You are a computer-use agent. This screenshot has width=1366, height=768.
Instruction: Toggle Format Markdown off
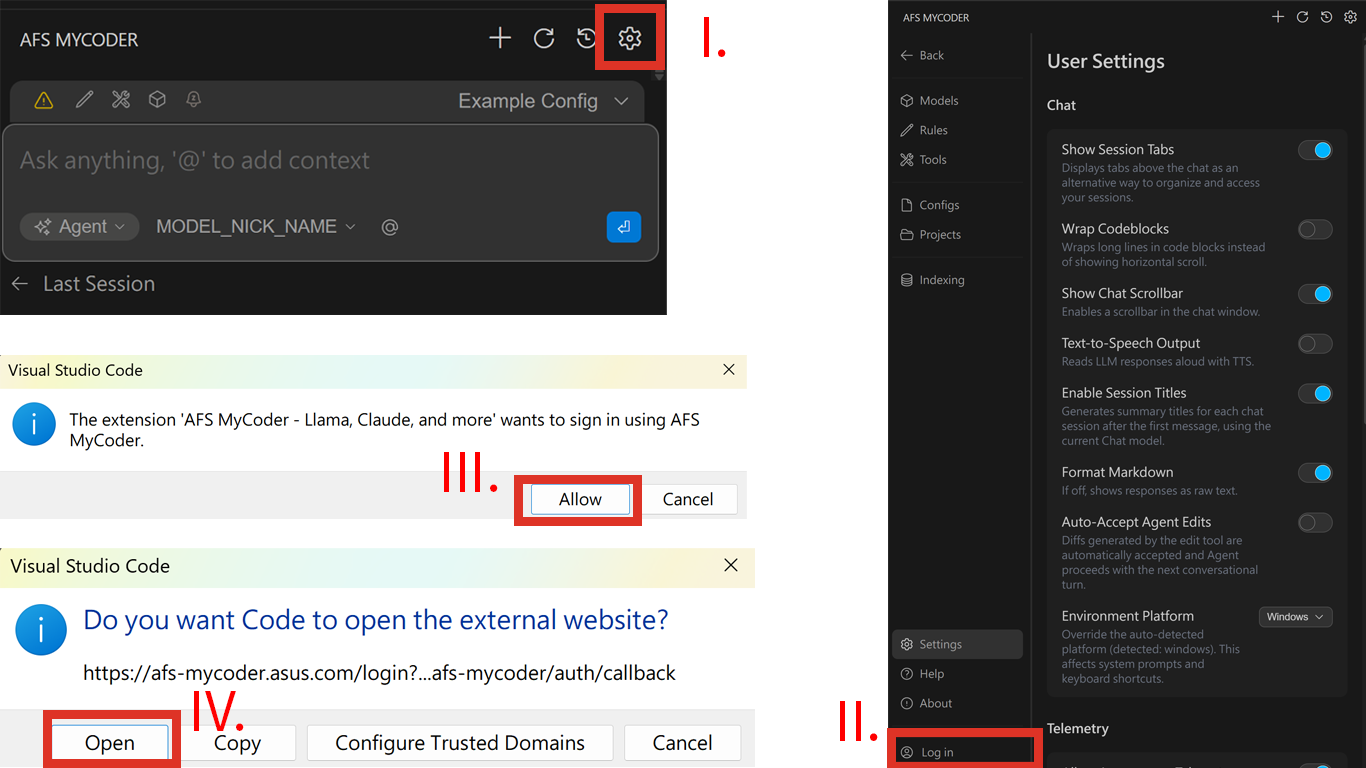[x=1315, y=473]
